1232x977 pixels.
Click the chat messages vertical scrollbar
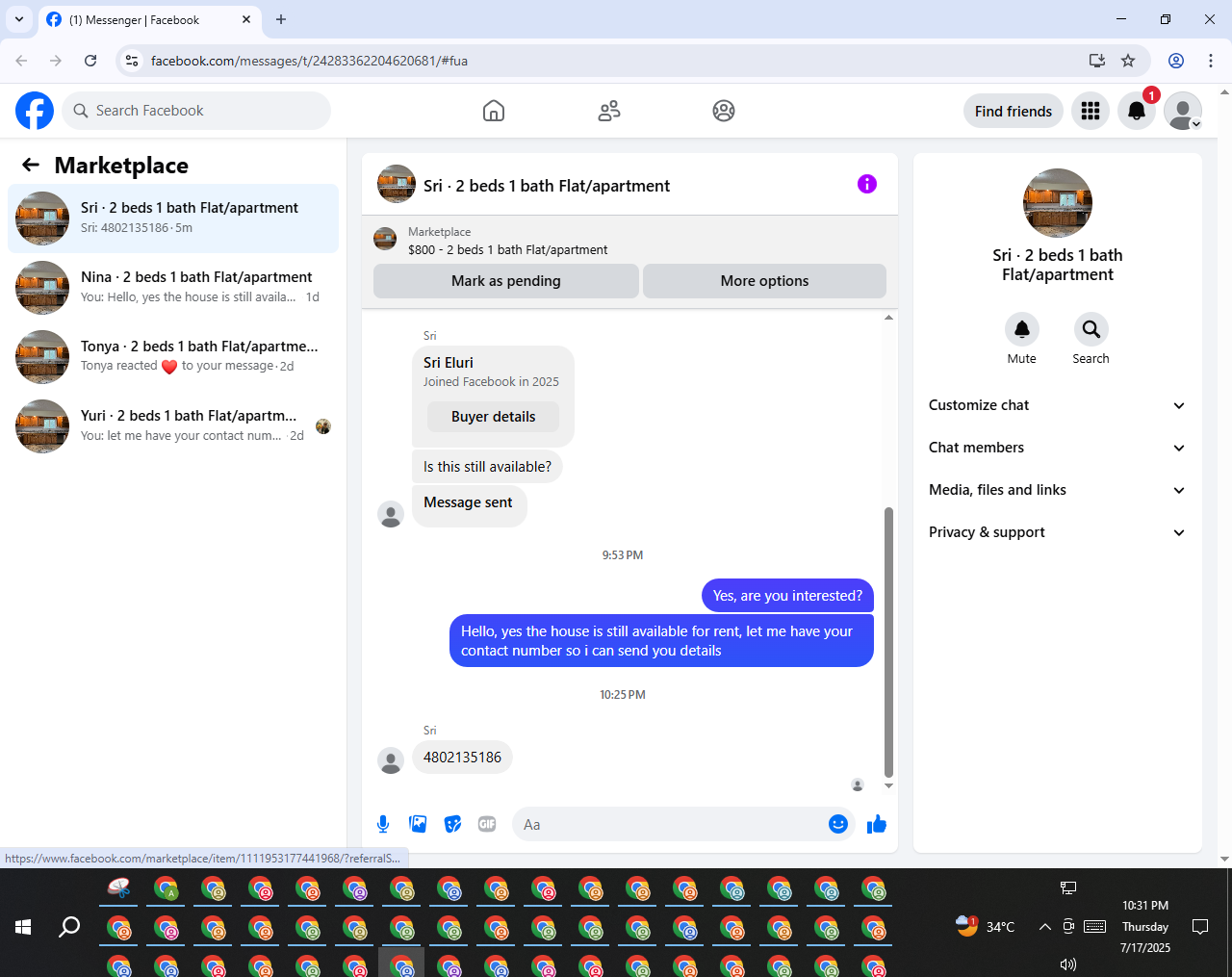tap(888, 643)
